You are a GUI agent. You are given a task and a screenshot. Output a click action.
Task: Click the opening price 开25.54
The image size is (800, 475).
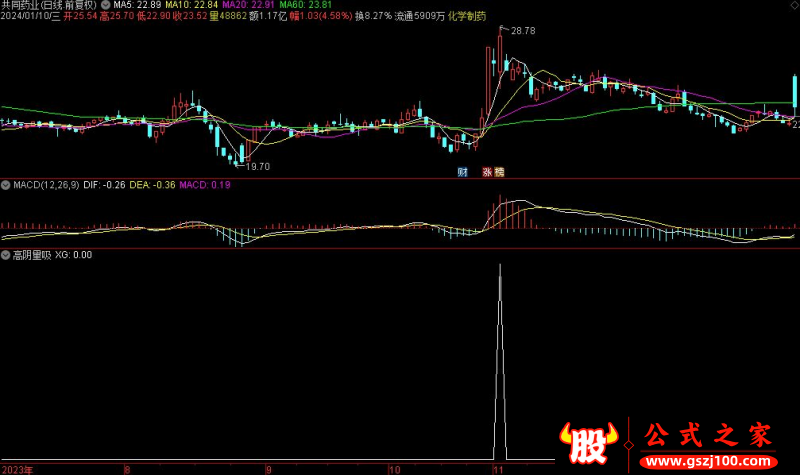pos(80,16)
